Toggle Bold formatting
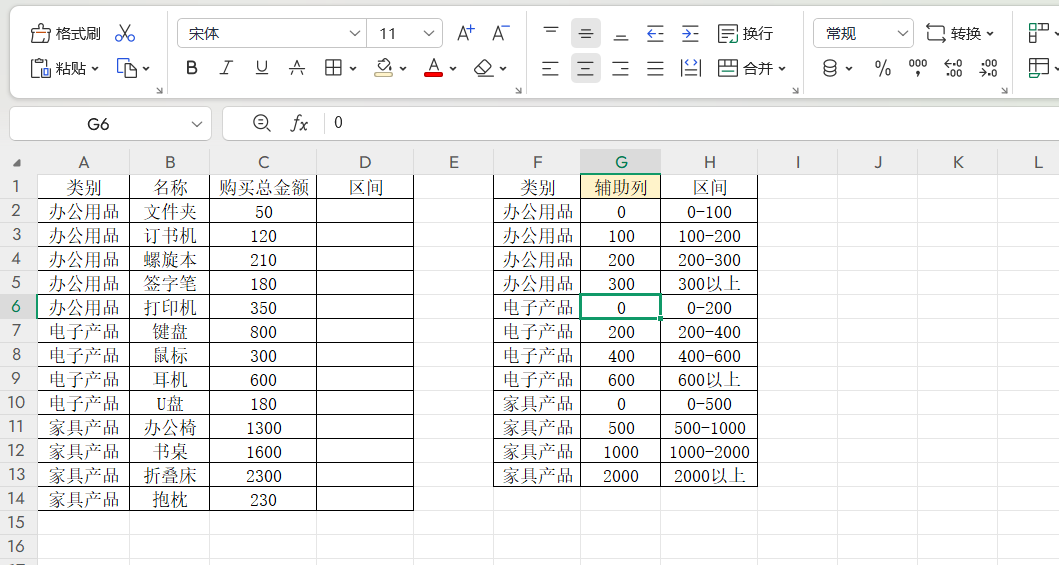1059x565 pixels. [192, 68]
